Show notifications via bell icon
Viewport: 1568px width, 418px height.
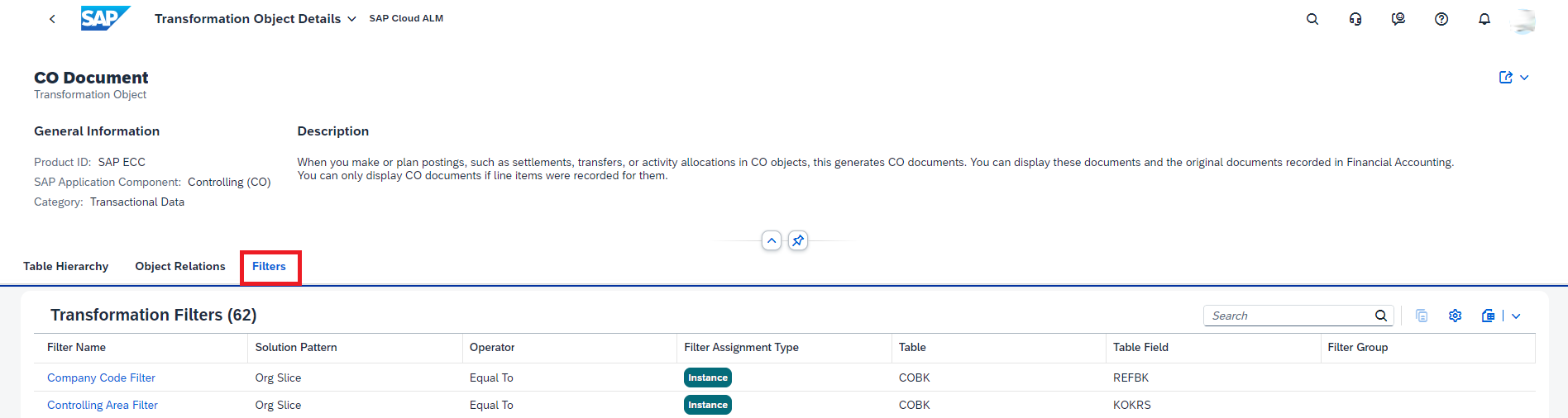tap(1484, 19)
